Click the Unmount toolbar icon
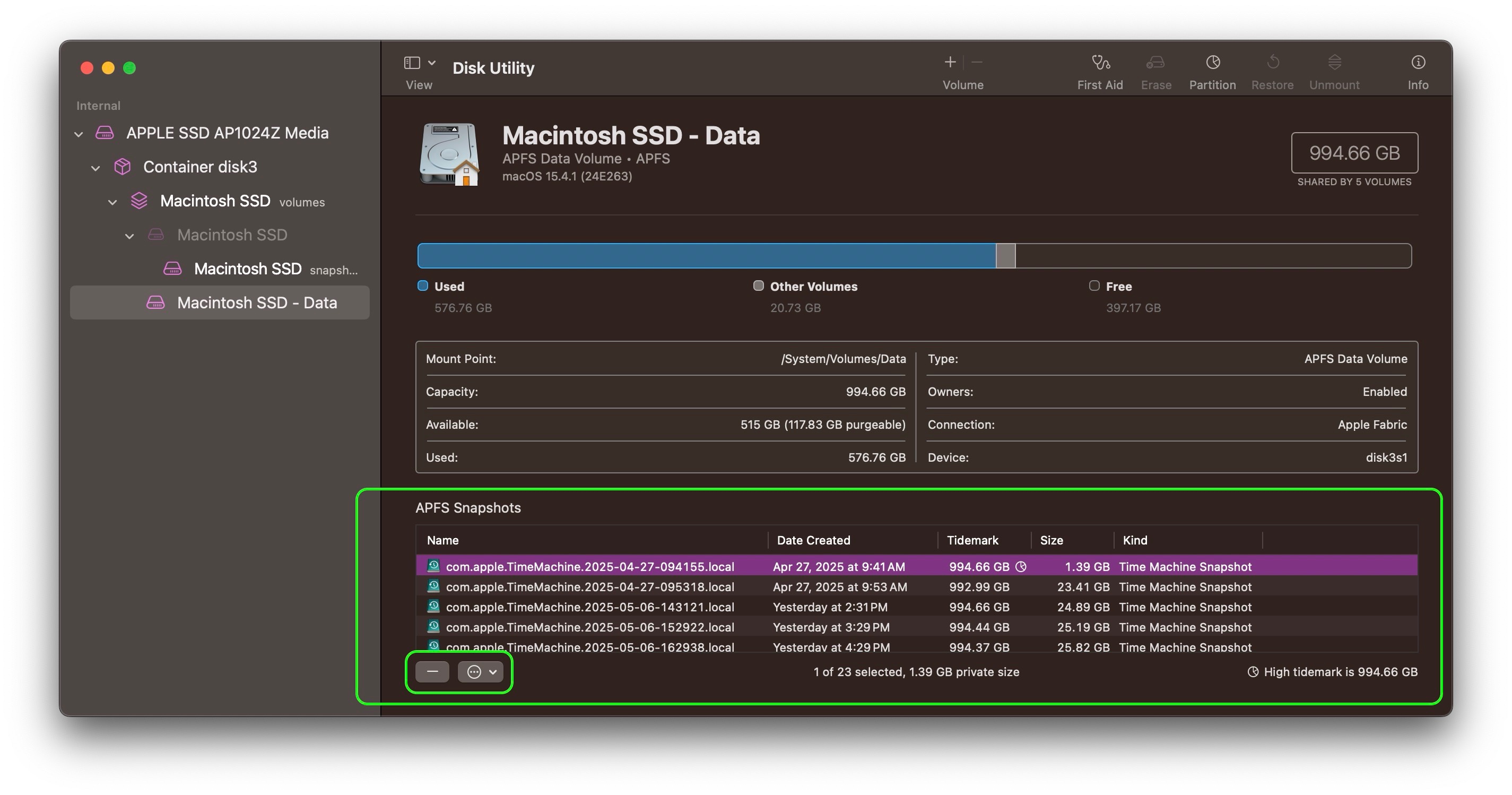This screenshot has width=1512, height=795. [x=1334, y=62]
